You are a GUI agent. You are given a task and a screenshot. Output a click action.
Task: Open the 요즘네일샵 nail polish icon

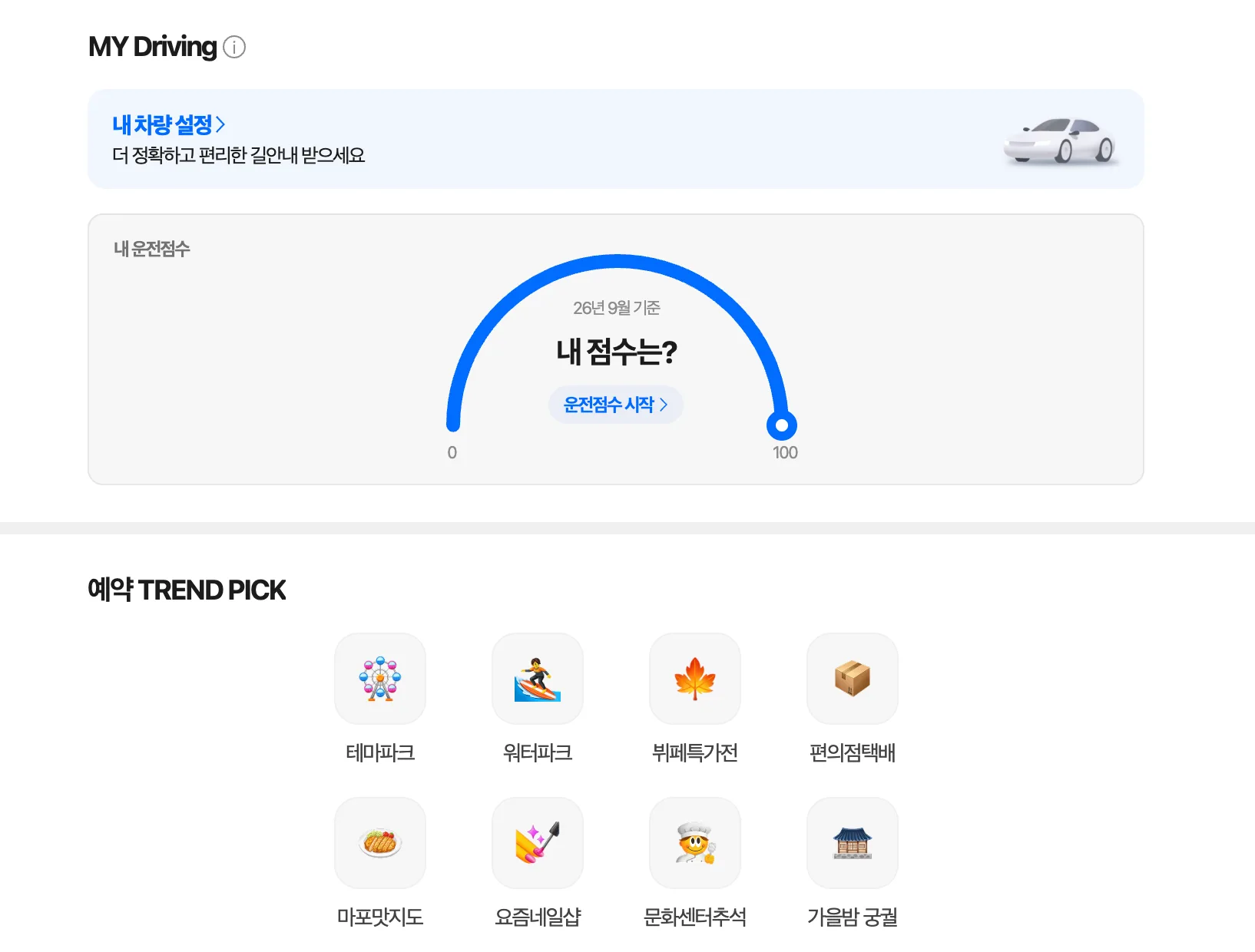[538, 843]
